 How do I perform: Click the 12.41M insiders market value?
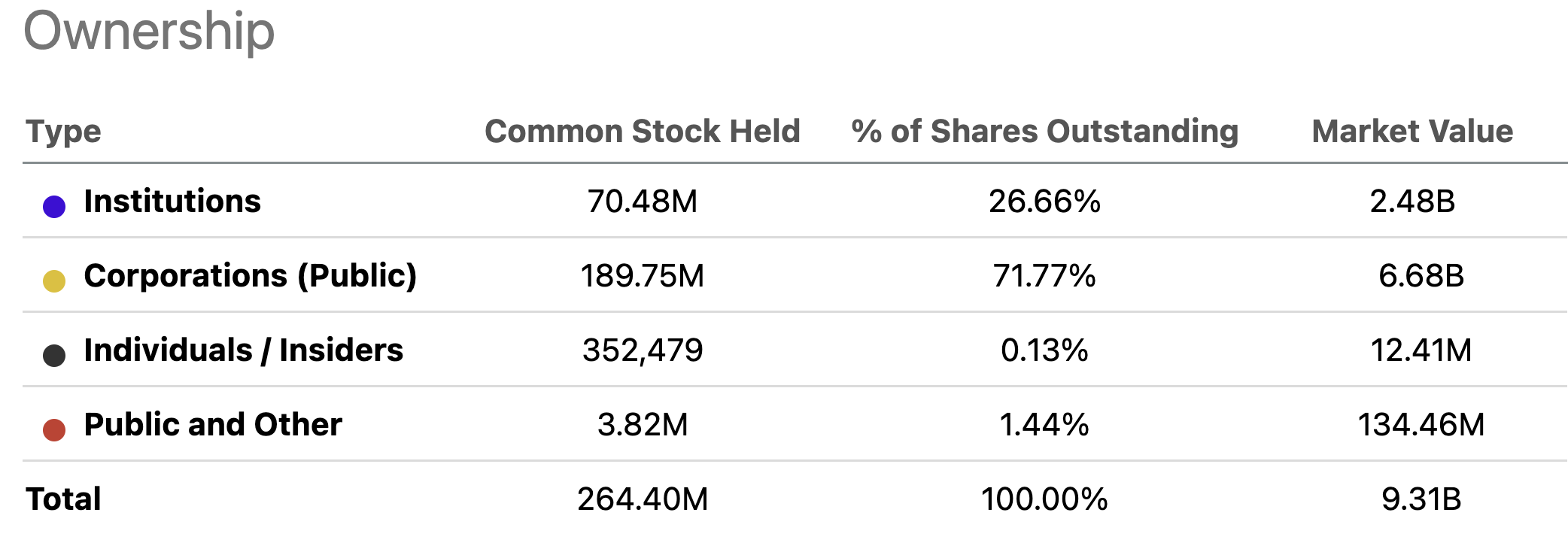(1421, 350)
